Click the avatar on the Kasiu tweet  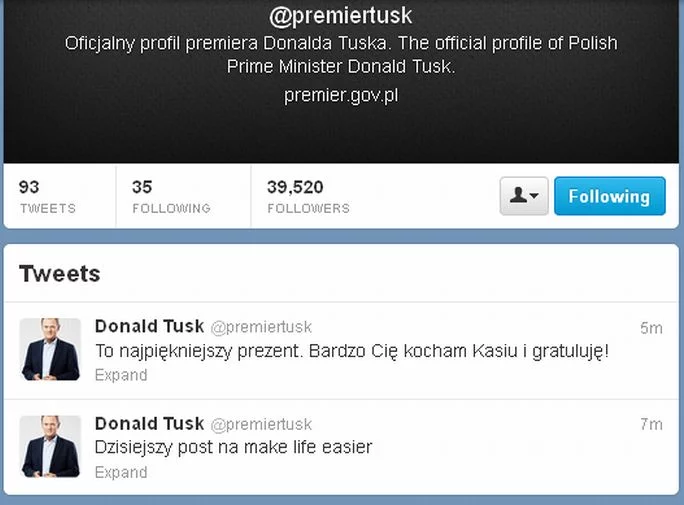point(50,349)
